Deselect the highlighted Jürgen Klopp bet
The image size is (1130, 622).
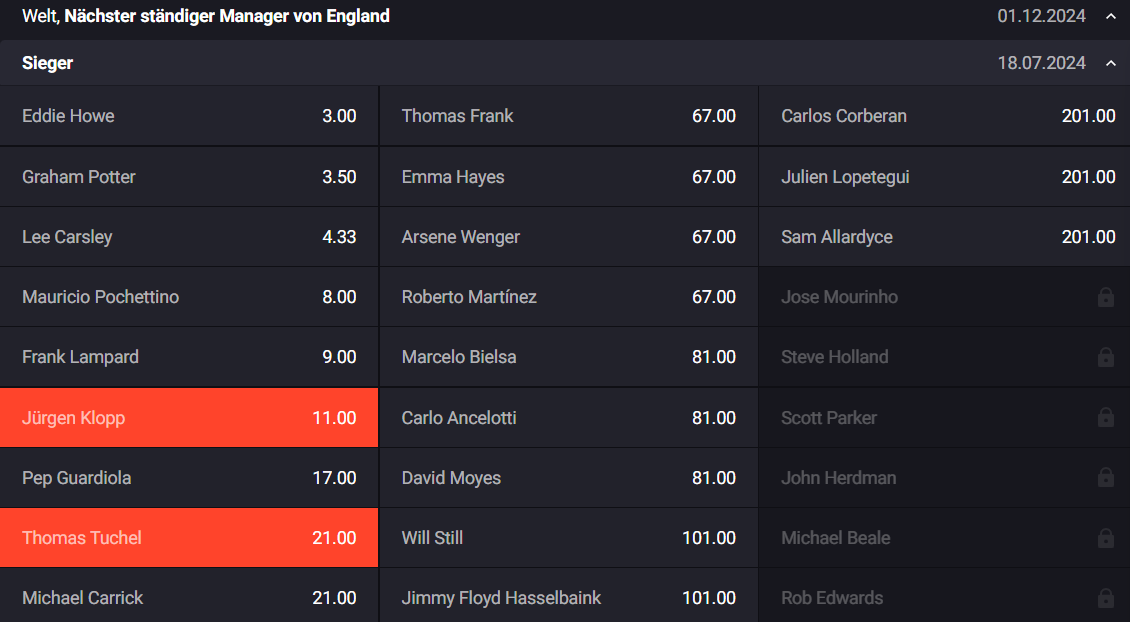point(189,417)
